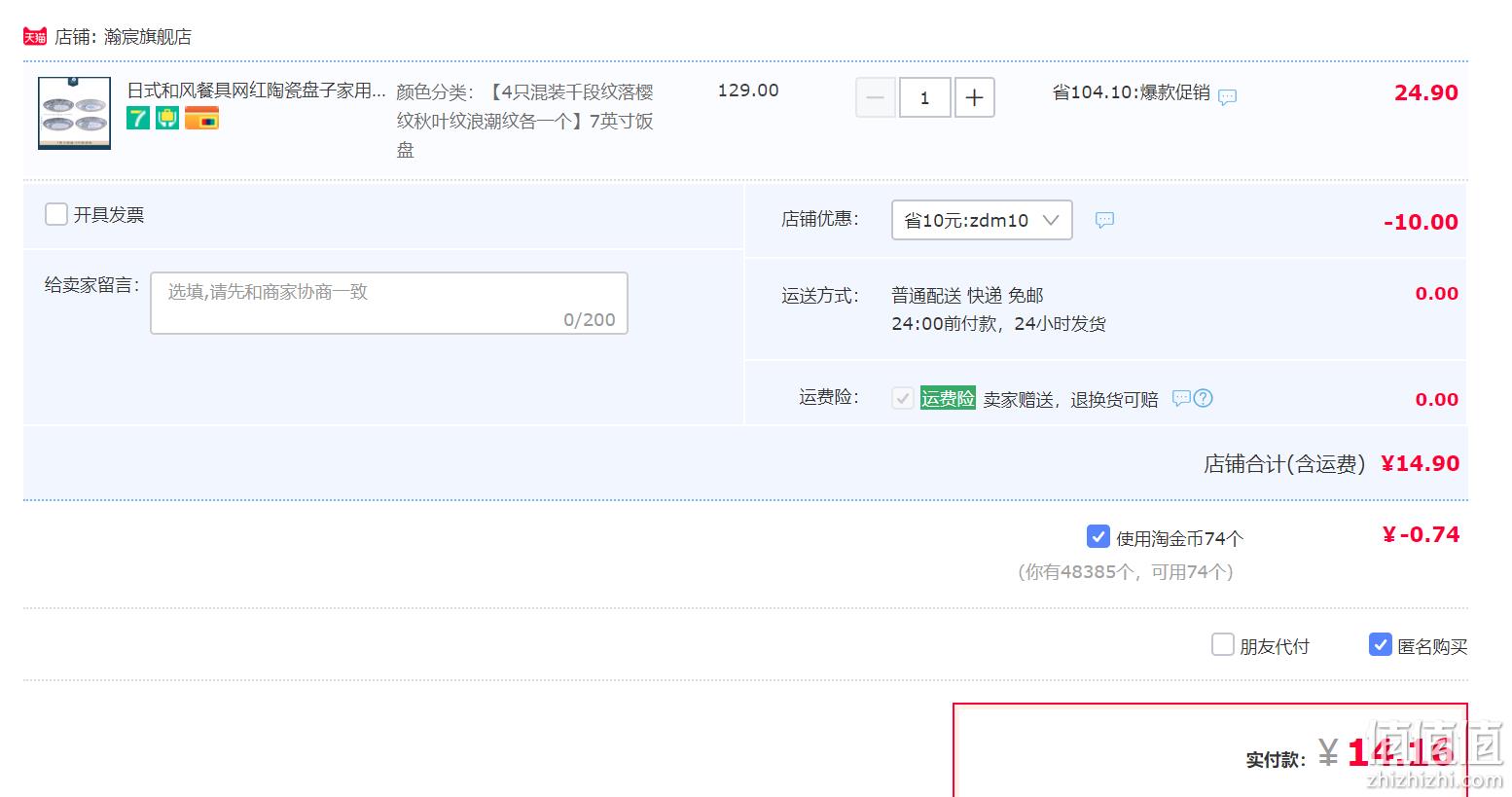Click the Taojinbi deduction ¥-0.74
Image resolution: width=1512 pixels, height=797 pixels.
tap(1421, 534)
